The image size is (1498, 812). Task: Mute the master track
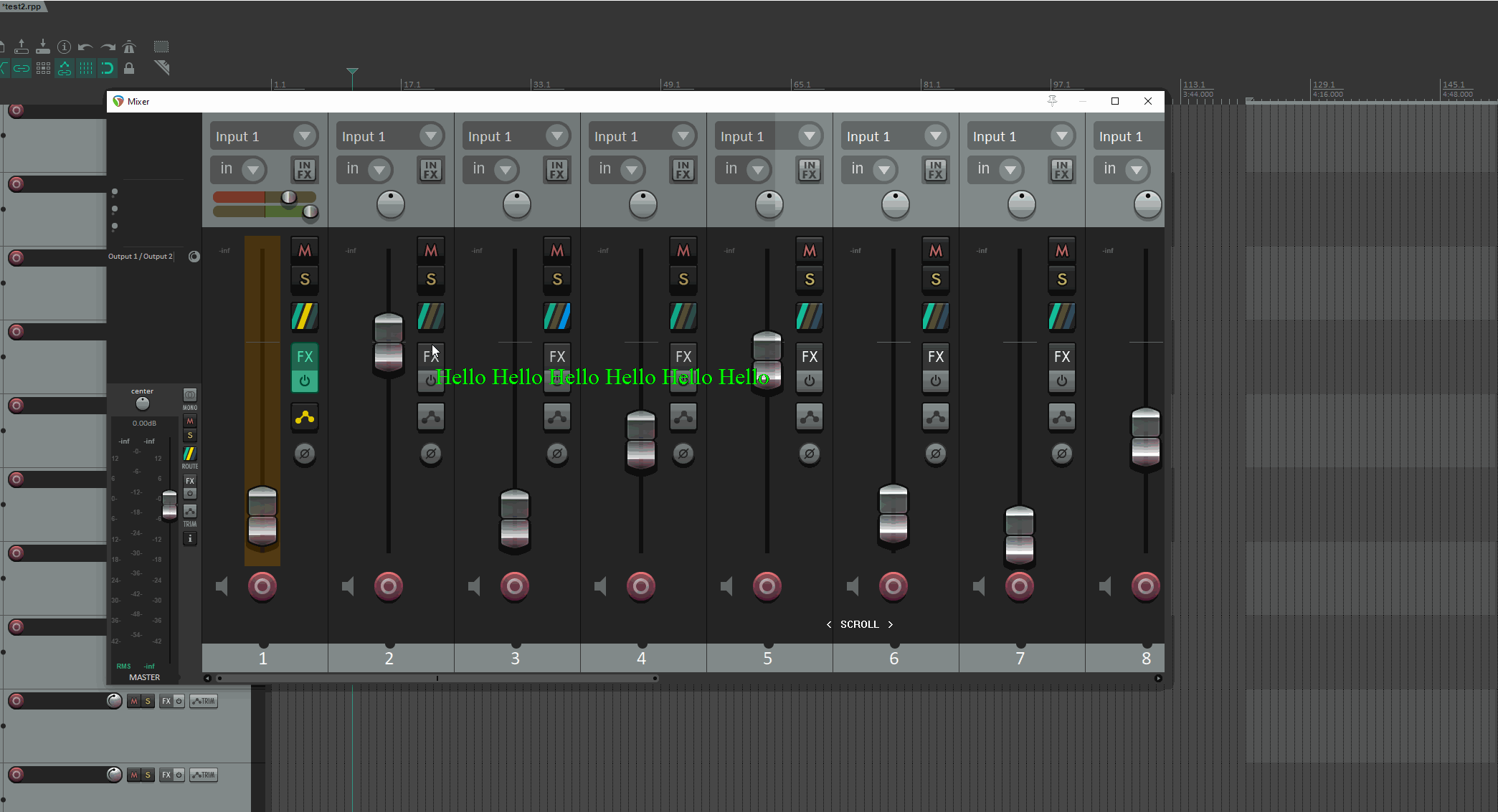tap(190, 421)
